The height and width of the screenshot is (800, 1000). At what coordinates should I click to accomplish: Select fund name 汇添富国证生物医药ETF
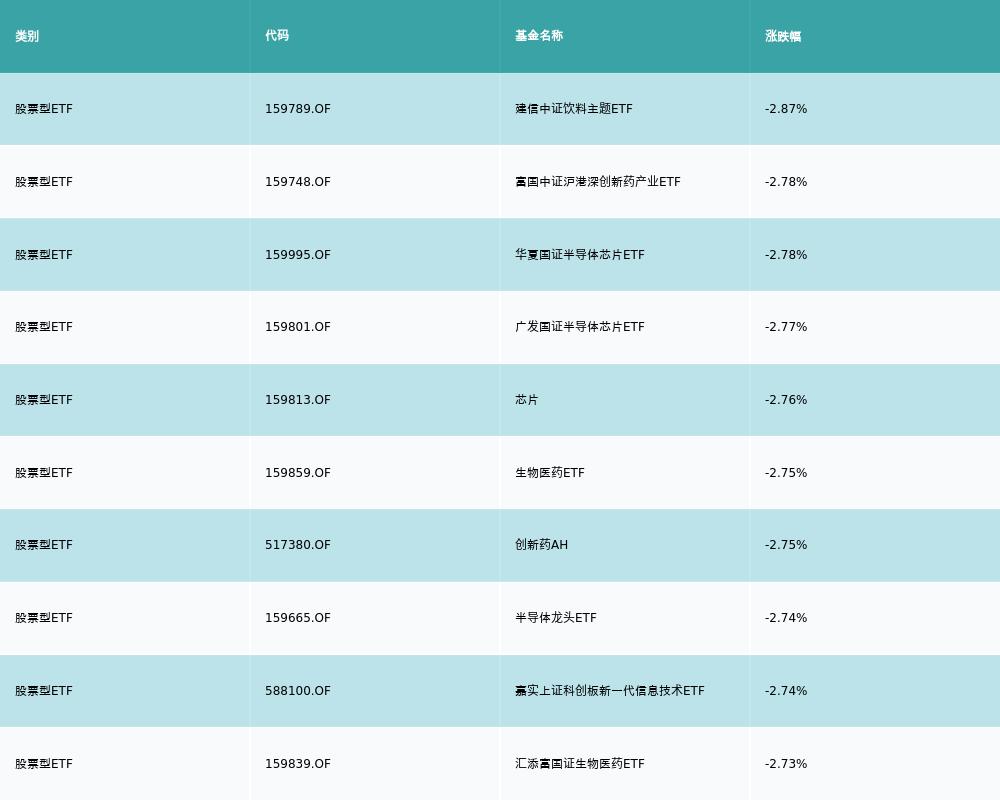[x=580, y=764]
